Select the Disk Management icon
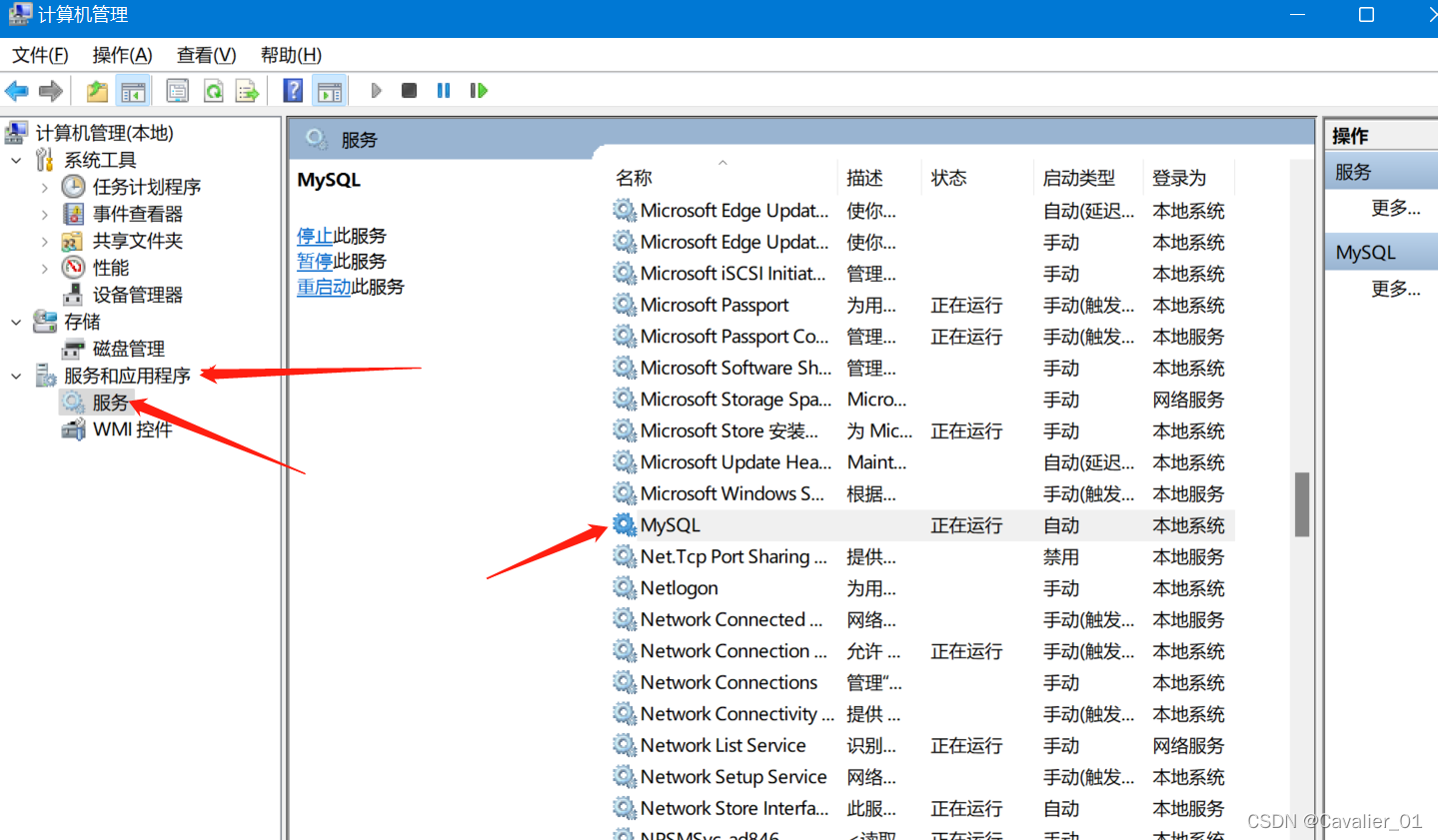This screenshot has height=840, width=1438. (x=73, y=349)
